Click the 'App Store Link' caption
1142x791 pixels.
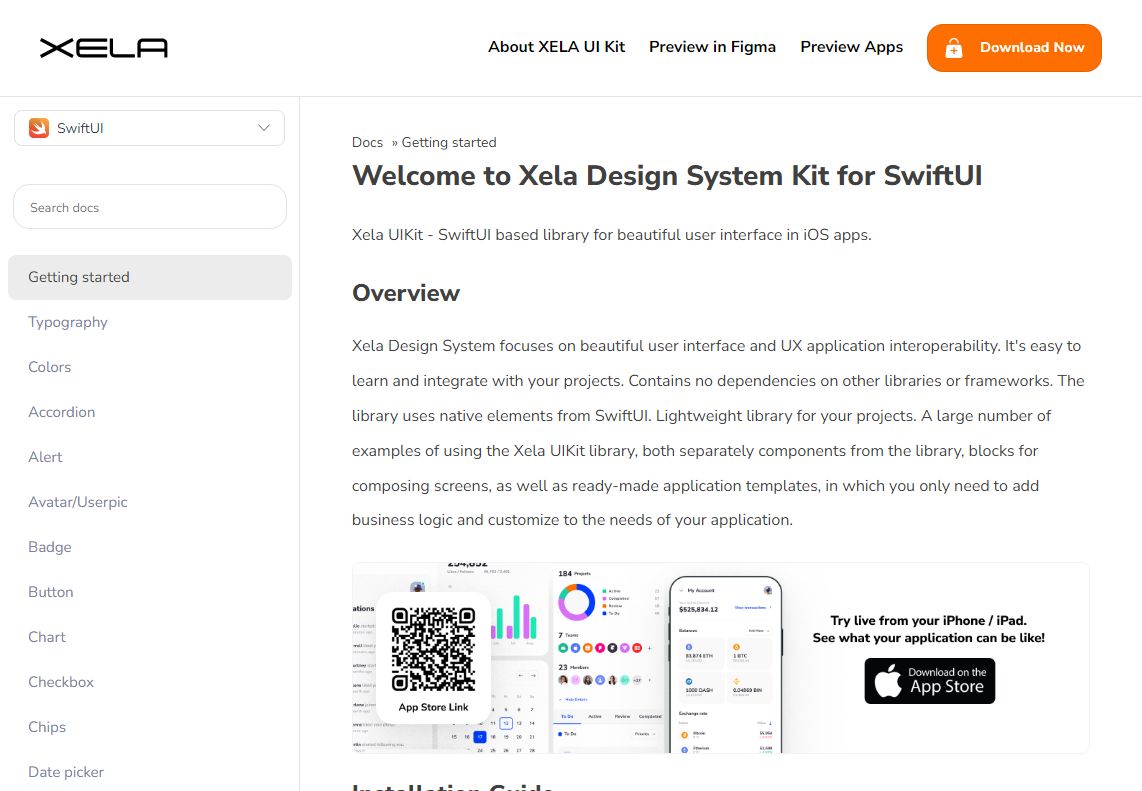pos(433,707)
